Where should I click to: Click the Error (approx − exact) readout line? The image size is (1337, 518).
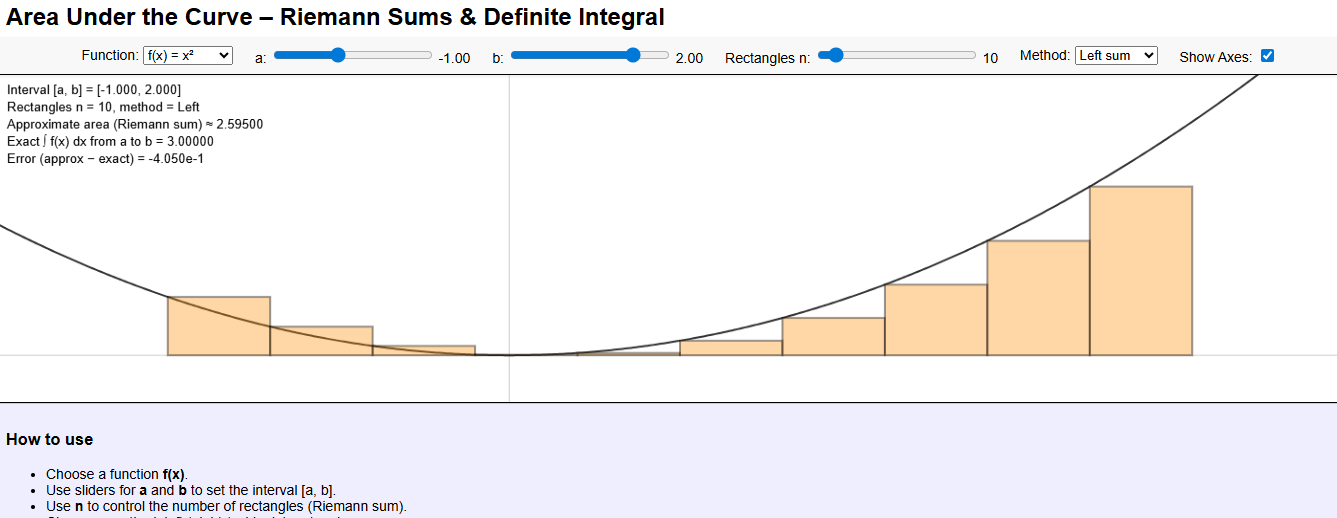click(105, 159)
